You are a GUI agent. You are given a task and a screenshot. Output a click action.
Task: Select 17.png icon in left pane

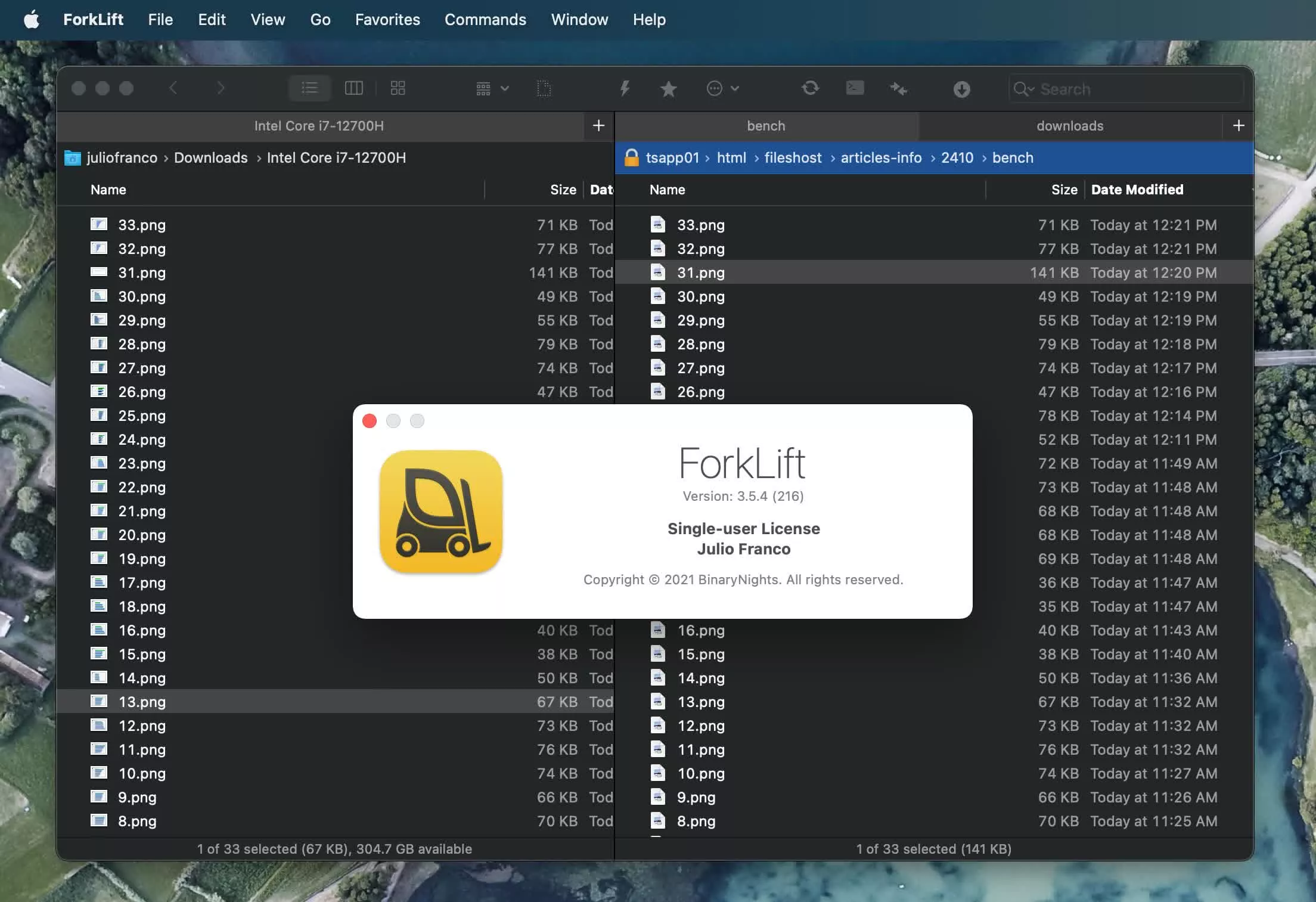[x=98, y=582]
